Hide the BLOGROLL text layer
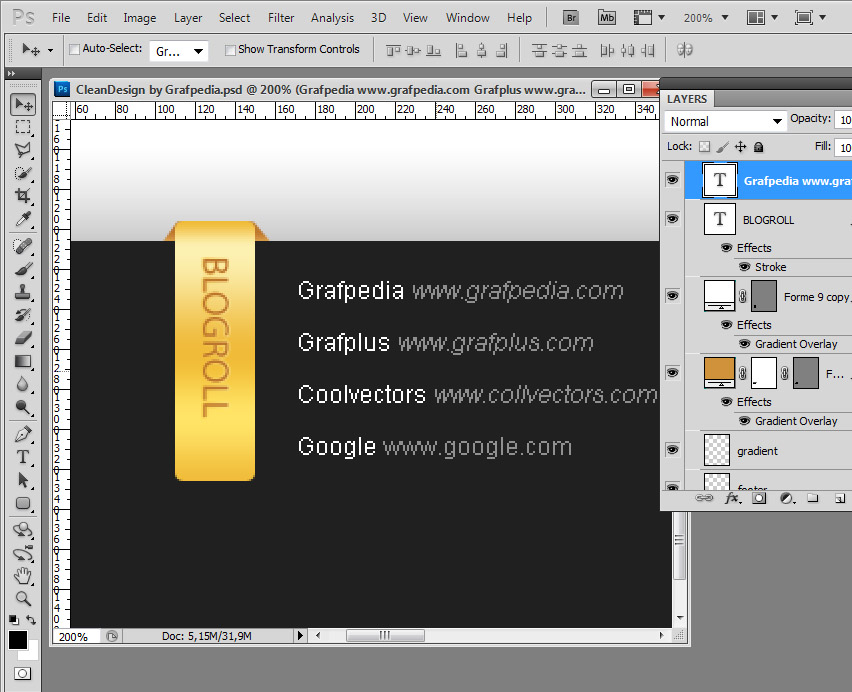 673,219
